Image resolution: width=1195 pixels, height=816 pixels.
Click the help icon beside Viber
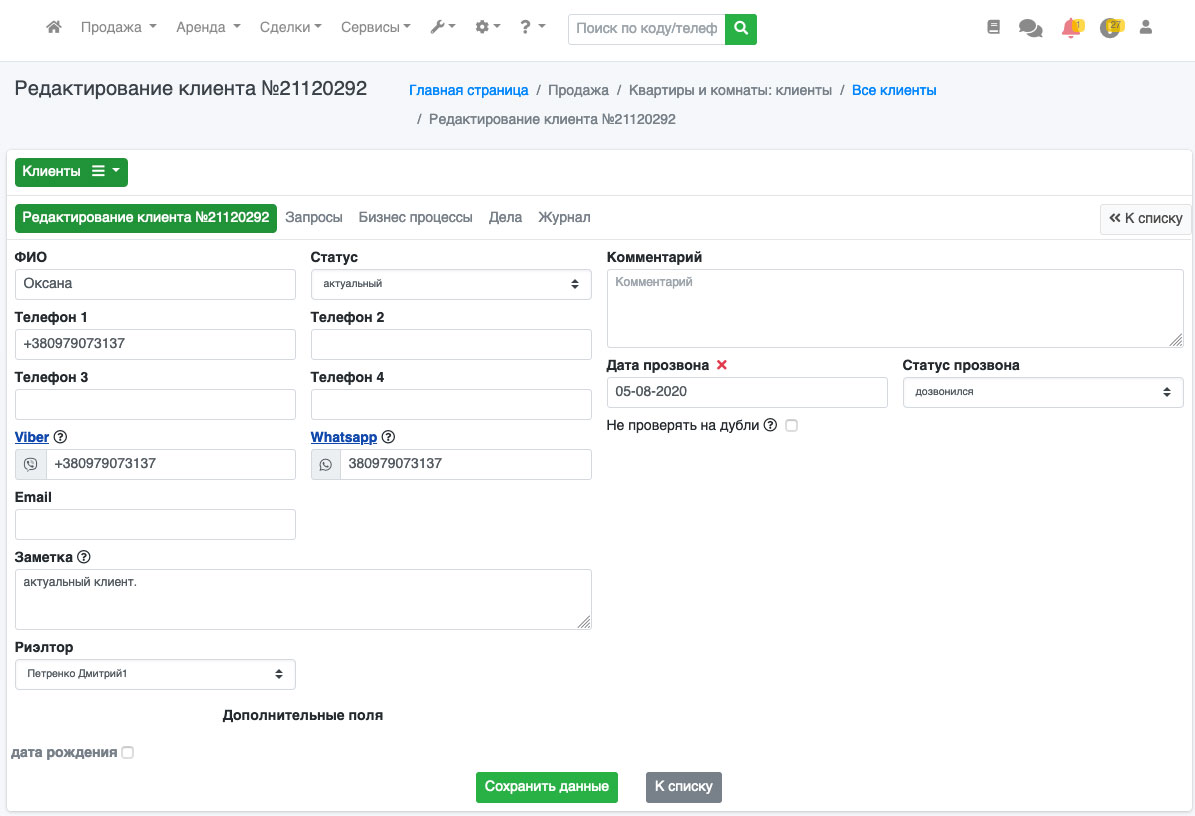(60, 437)
